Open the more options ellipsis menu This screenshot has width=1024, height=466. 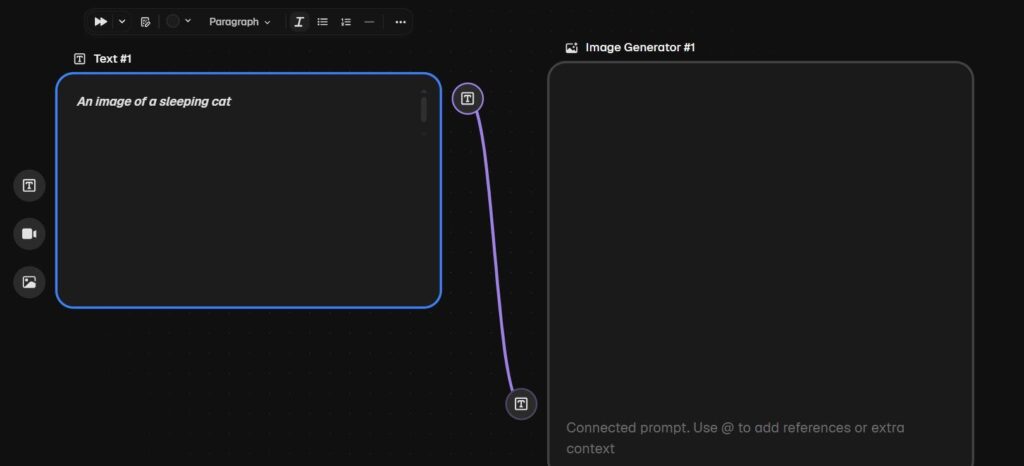(401, 22)
